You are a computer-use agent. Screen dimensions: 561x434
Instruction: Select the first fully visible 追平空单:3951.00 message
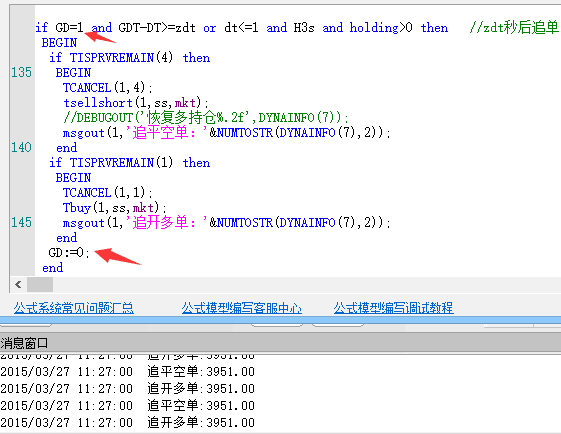[127, 372]
